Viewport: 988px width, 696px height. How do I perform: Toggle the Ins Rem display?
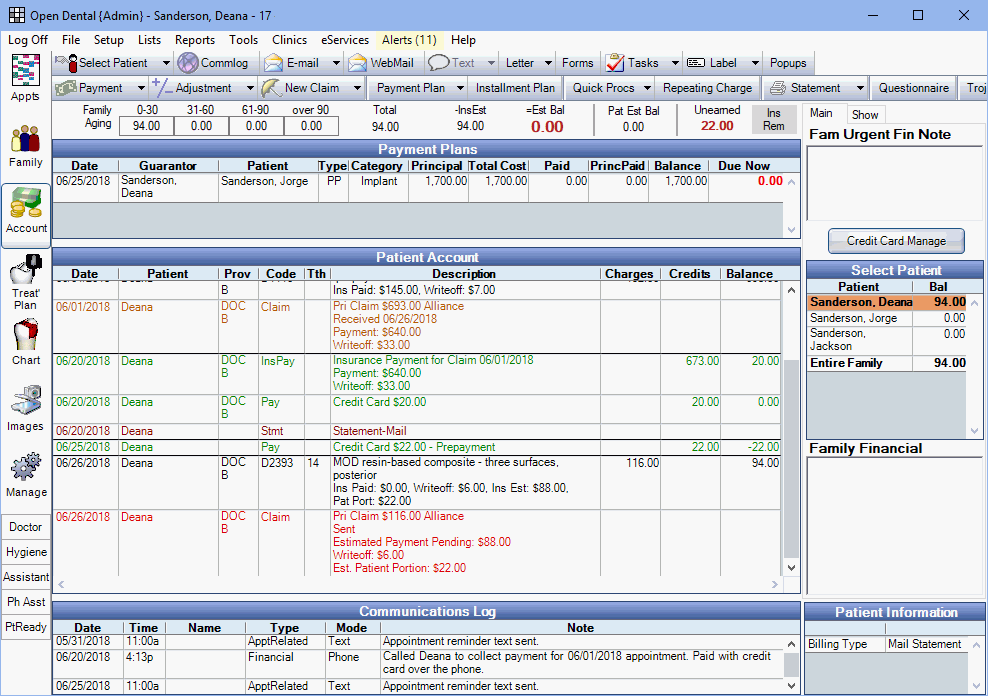click(x=773, y=119)
